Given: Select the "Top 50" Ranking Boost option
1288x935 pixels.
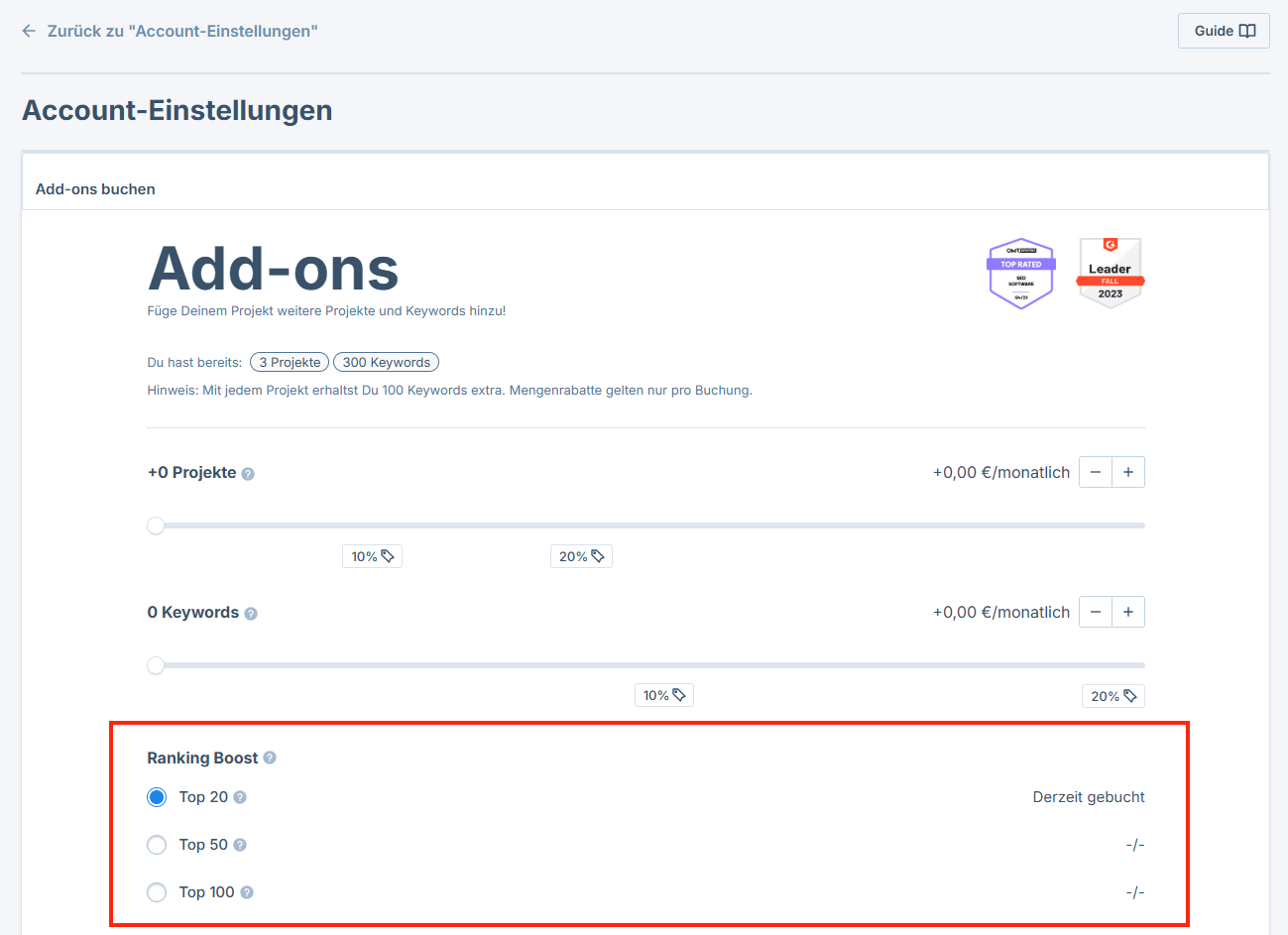Looking at the screenshot, I should [156, 844].
